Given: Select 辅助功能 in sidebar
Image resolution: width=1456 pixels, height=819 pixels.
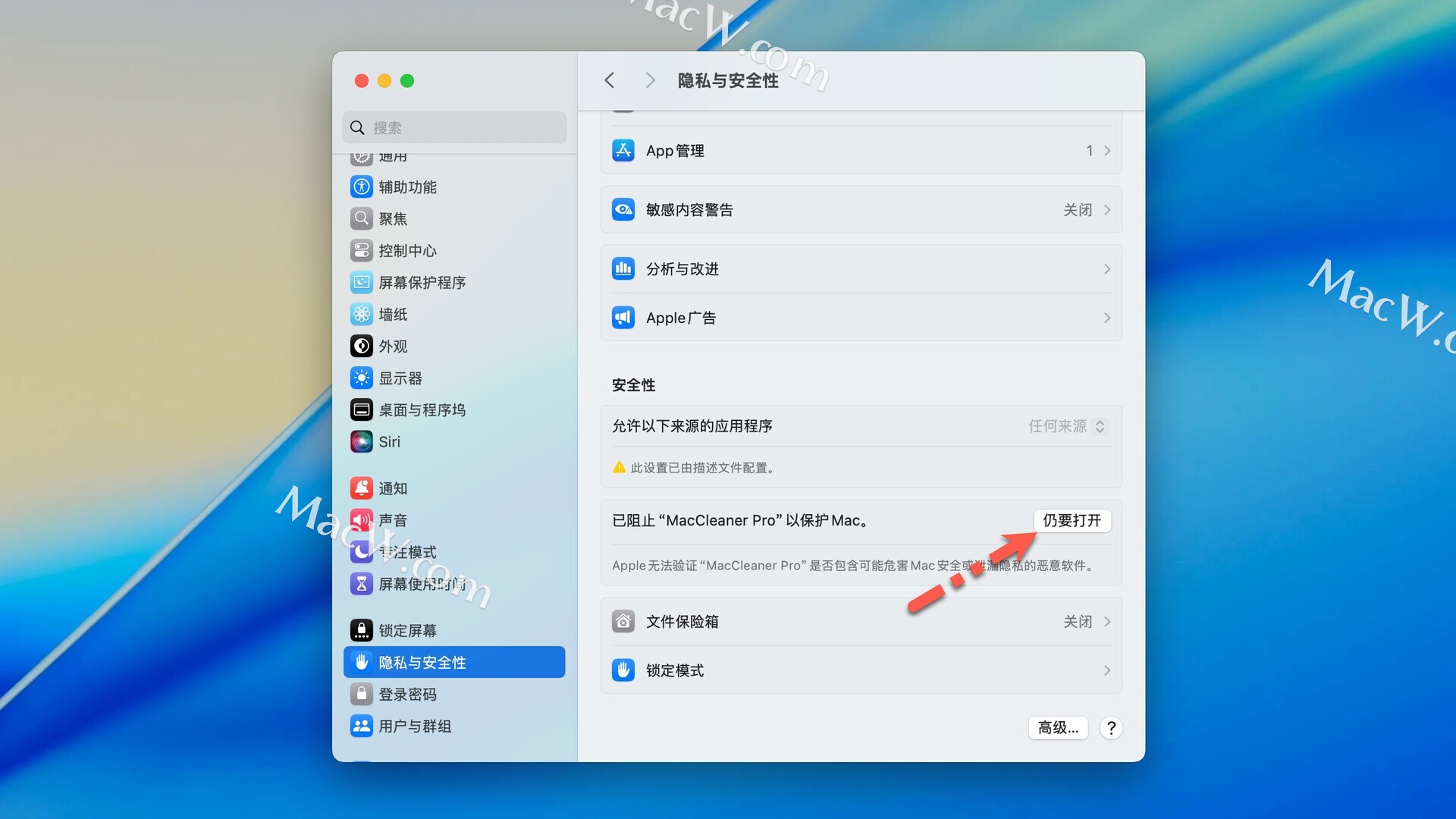Looking at the screenshot, I should tap(407, 187).
